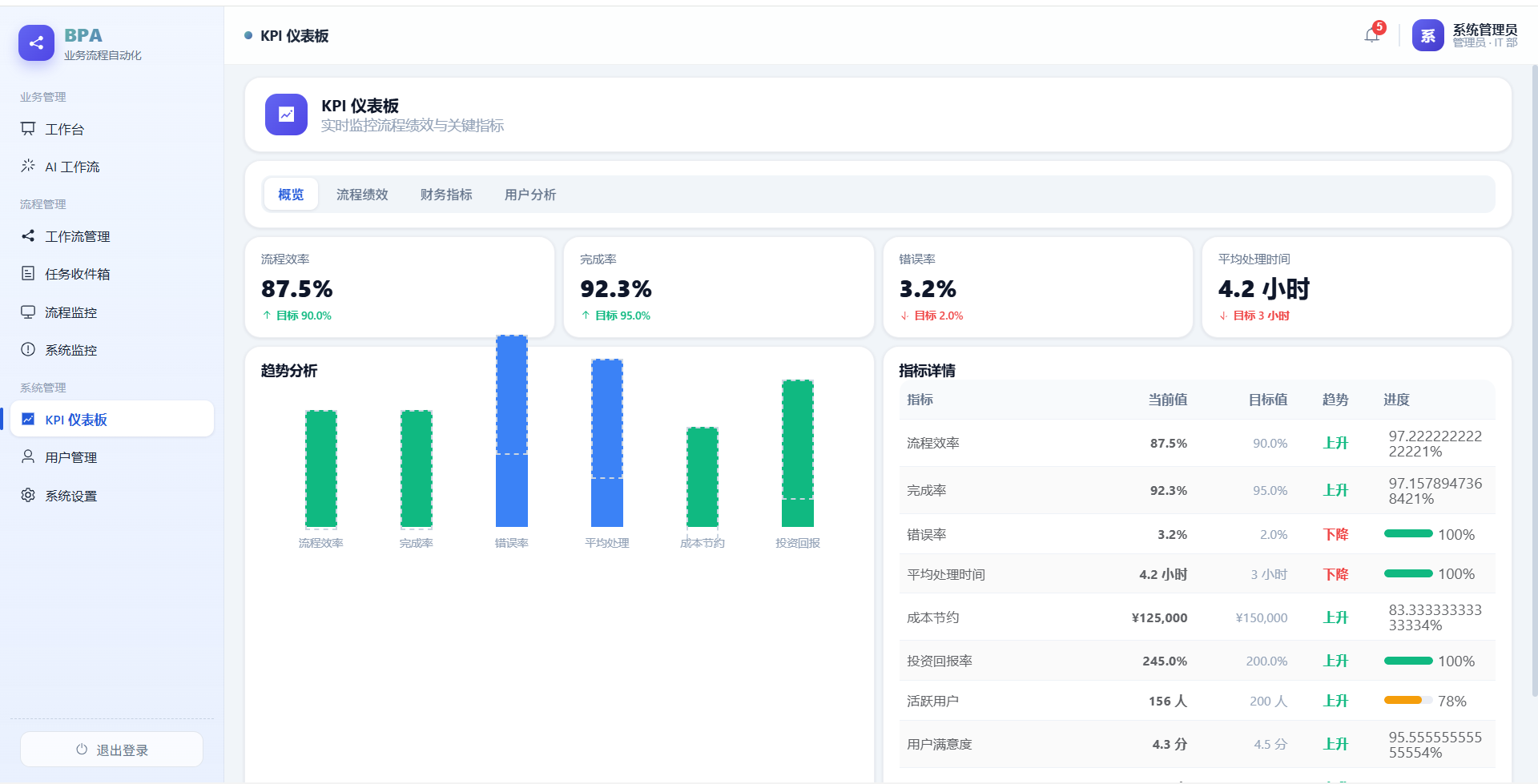Click the orange 活跃用户 progress bar
Viewport: 1538px width, 784px height.
coord(1408,700)
